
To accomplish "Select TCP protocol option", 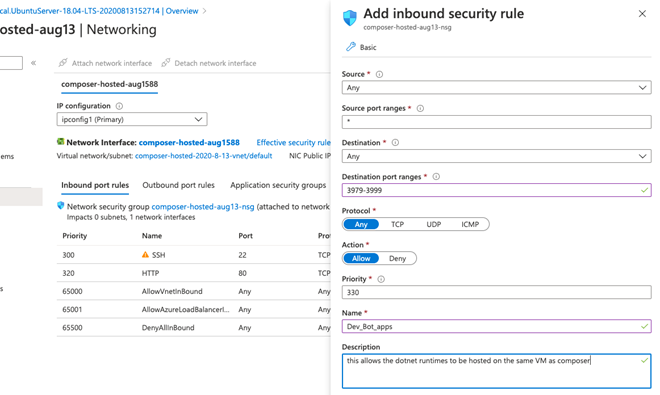I will (397, 224).
